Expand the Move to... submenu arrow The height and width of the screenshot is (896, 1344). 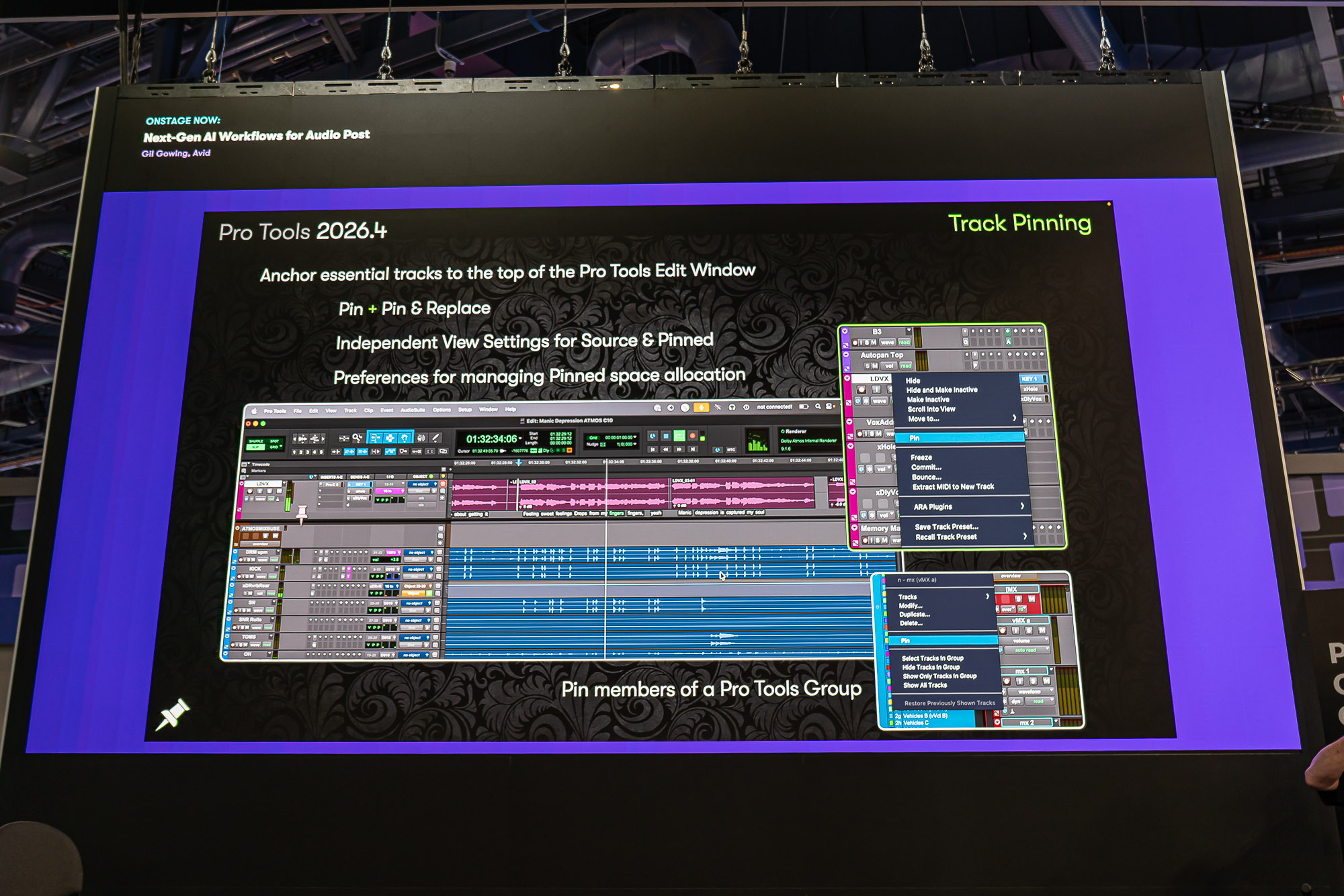point(1014,418)
